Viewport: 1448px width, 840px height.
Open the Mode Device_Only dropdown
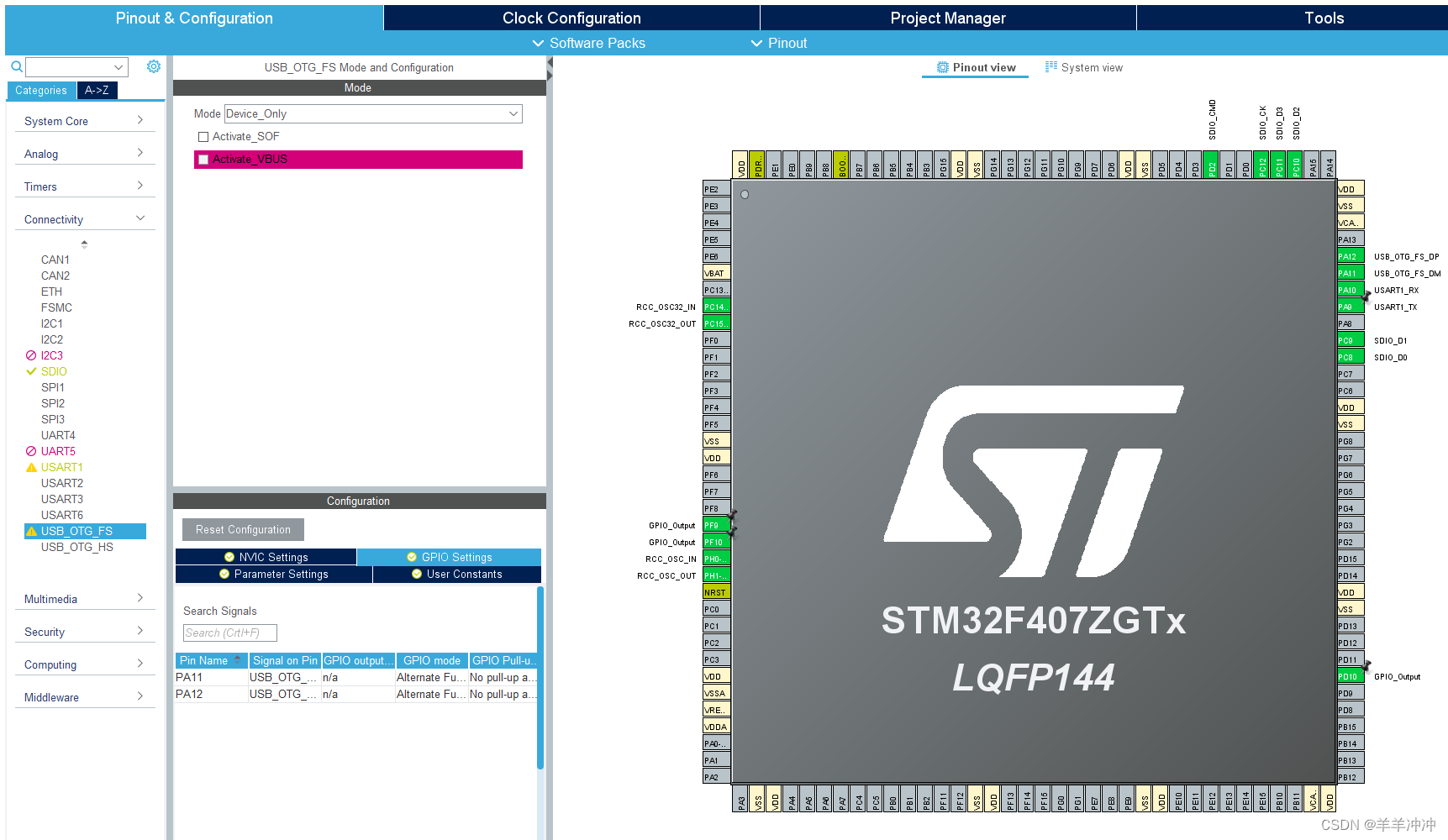click(x=373, y=113)
